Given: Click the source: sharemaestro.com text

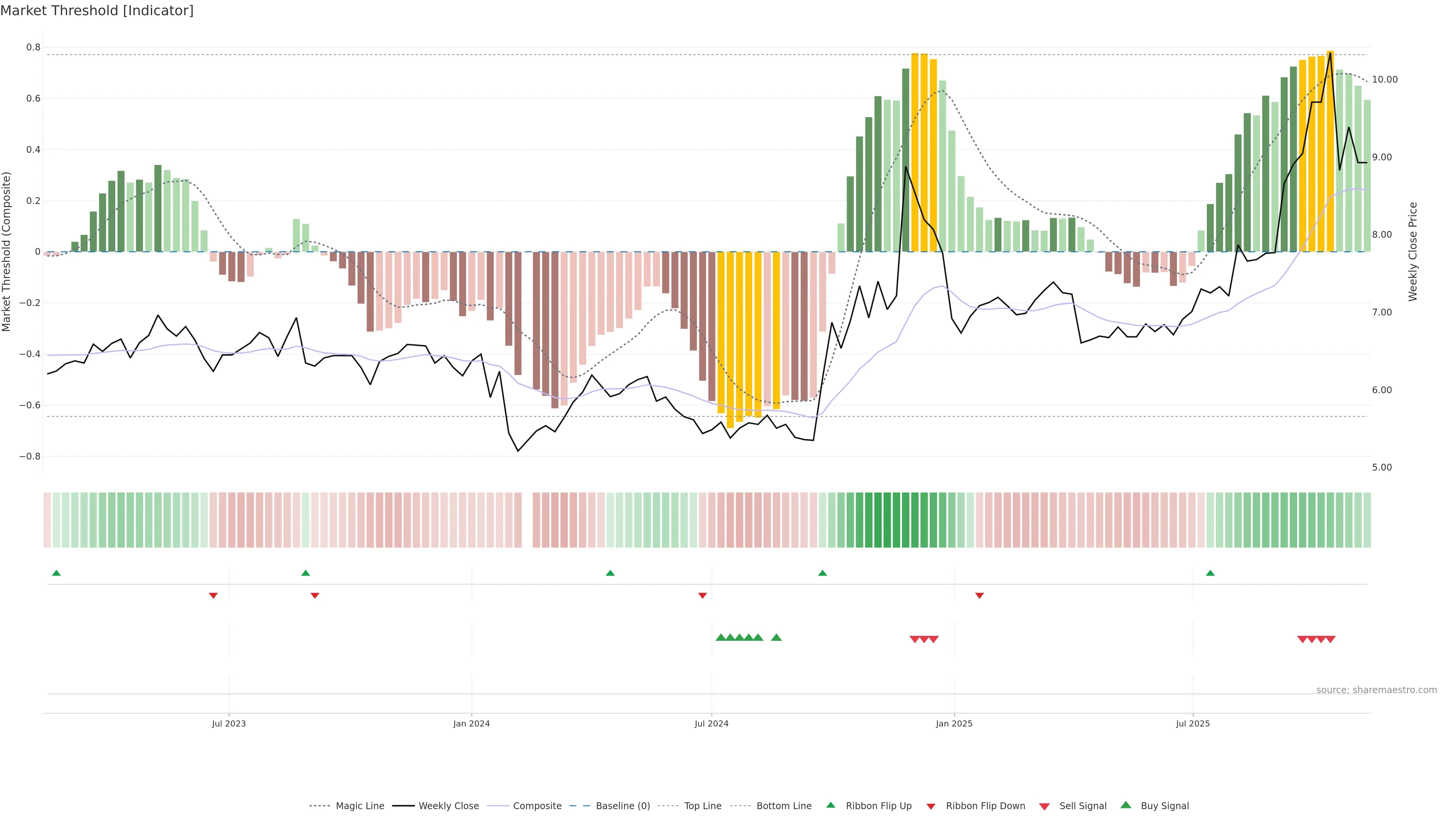Looking at the screenshot, I should pos(1376,690).
